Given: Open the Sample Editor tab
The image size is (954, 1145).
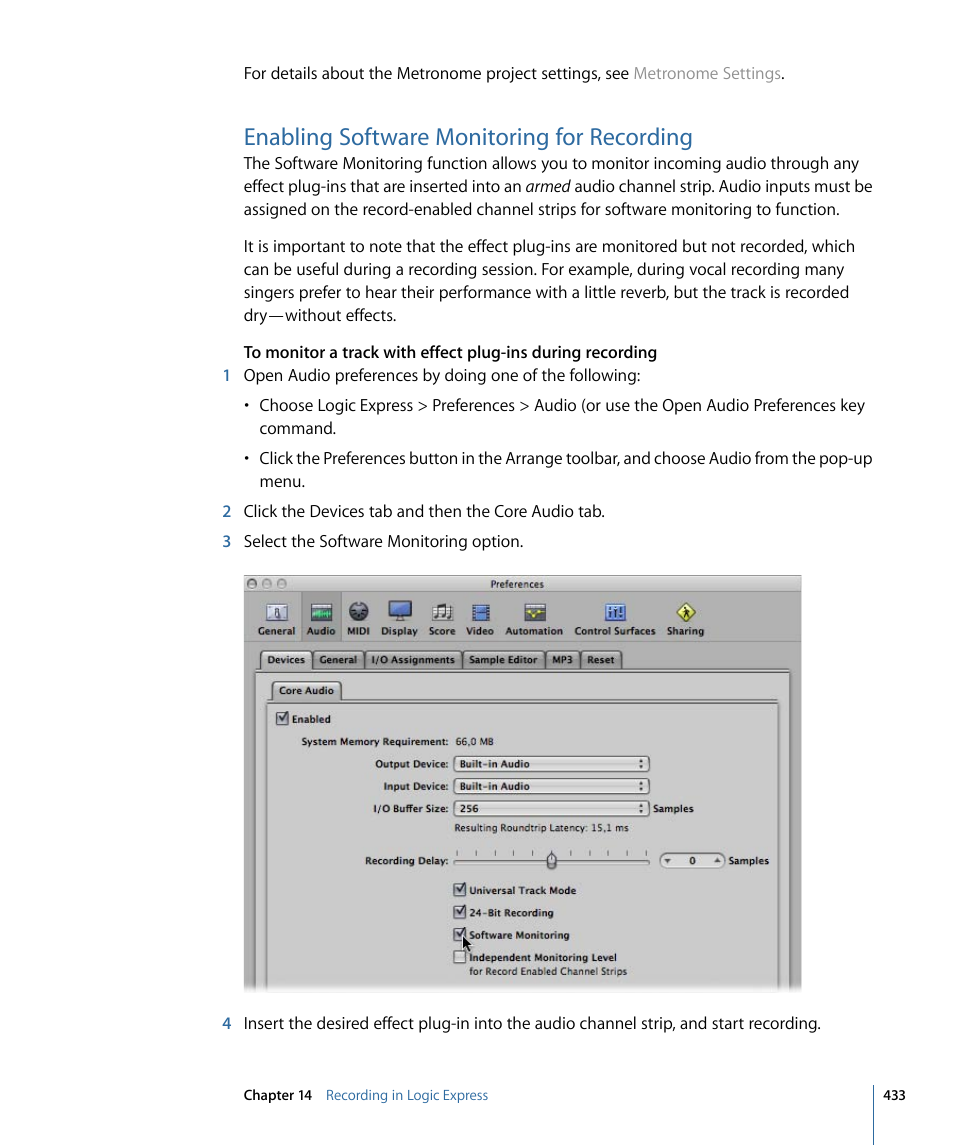Looking at the screenshot, I should pos(503,659).
